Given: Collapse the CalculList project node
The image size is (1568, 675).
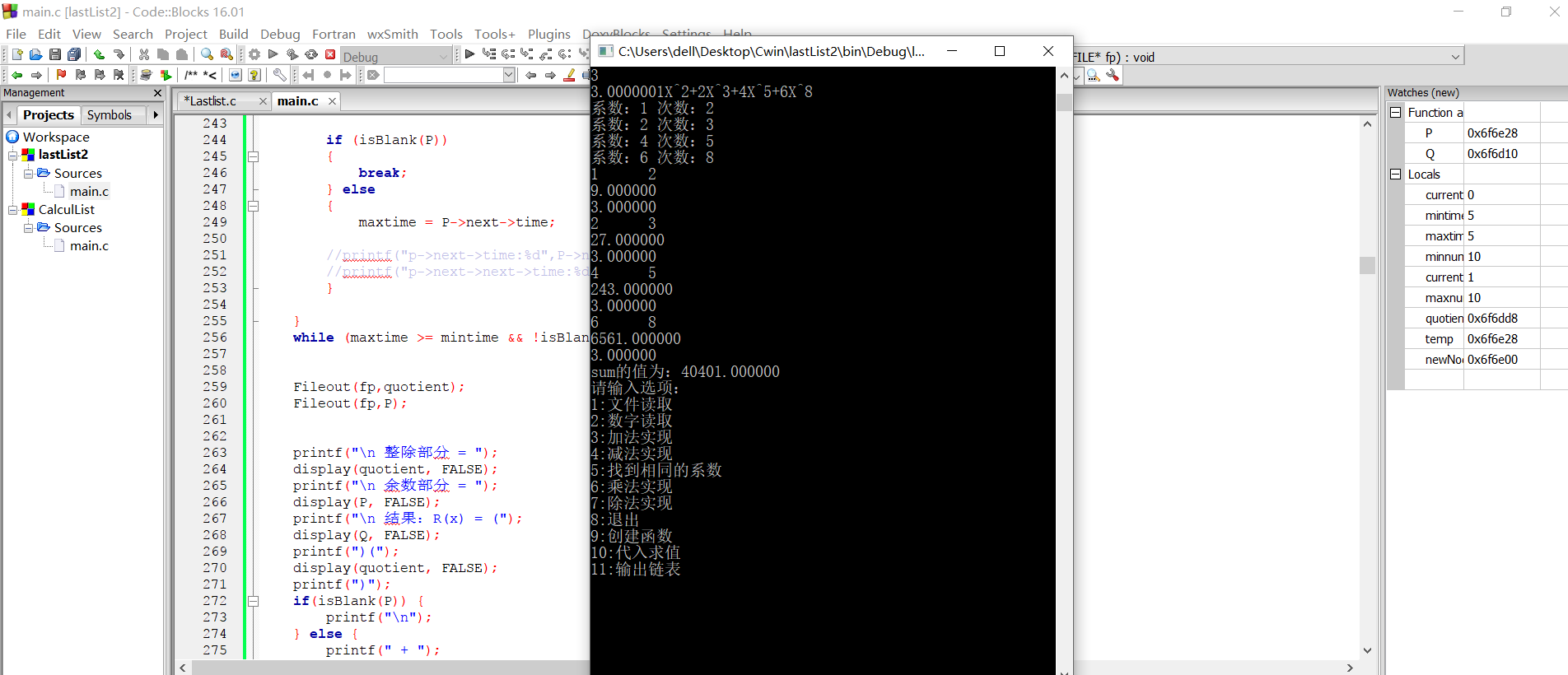Looking at the screenshot, I should tap(12, 210).
